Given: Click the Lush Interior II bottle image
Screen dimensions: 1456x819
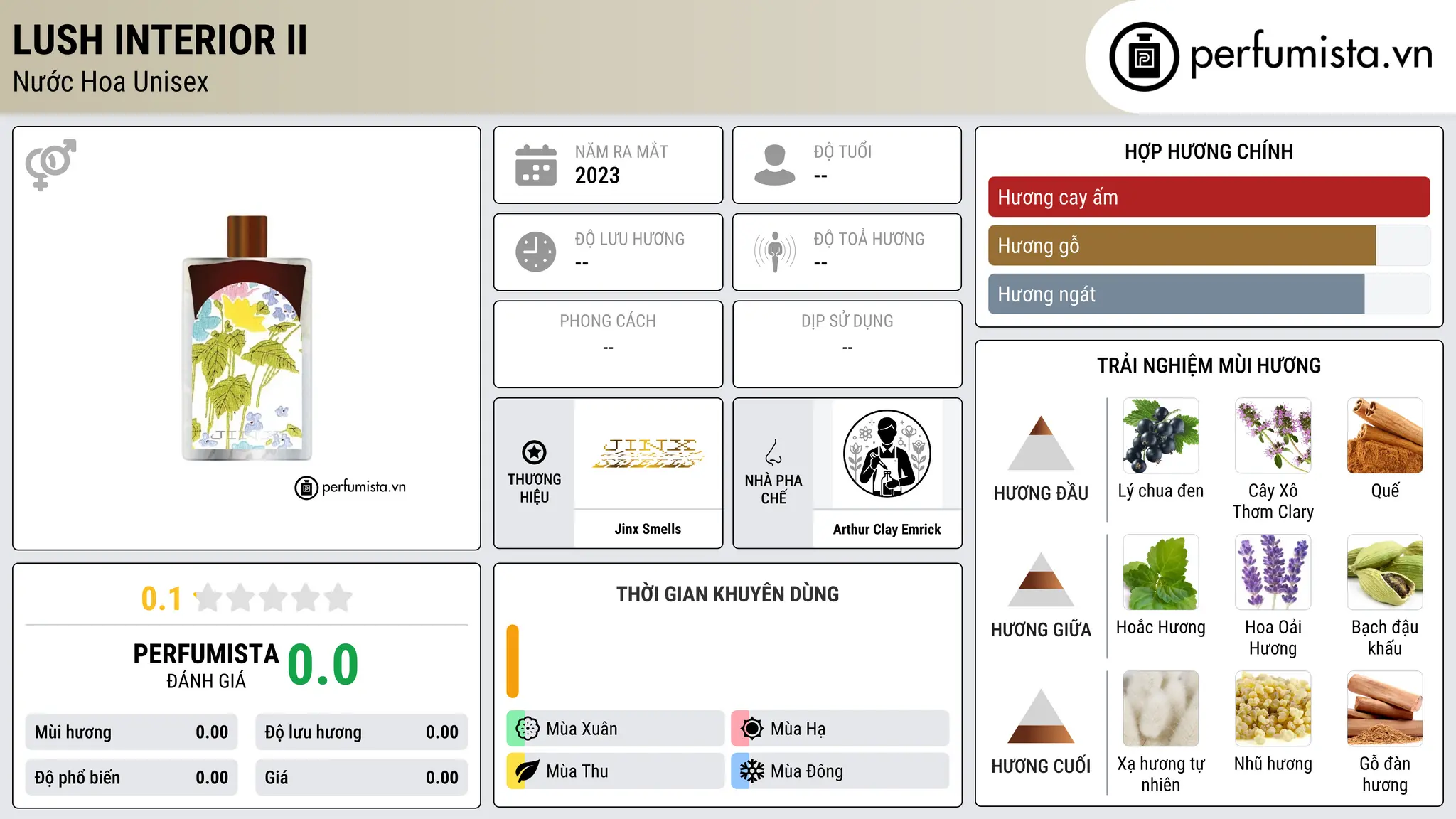Looking at the screenshot, I should coord(247,338).
